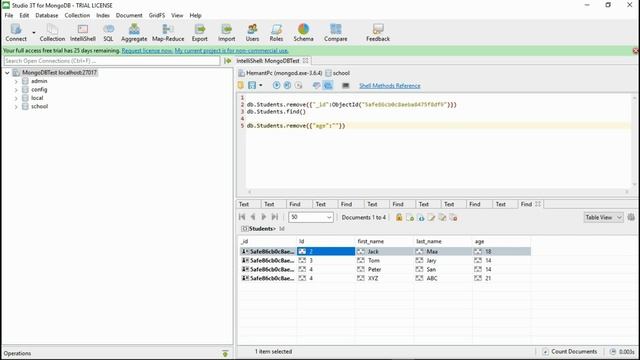Screen dimensions: 640x360
Task: Click the Import toolbar icon
Action: click(x=227, y=32)
